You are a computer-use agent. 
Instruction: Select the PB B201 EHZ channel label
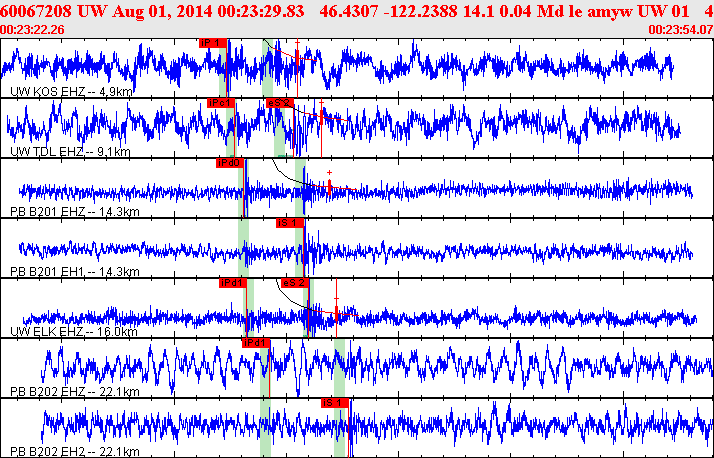click(75, 212)
